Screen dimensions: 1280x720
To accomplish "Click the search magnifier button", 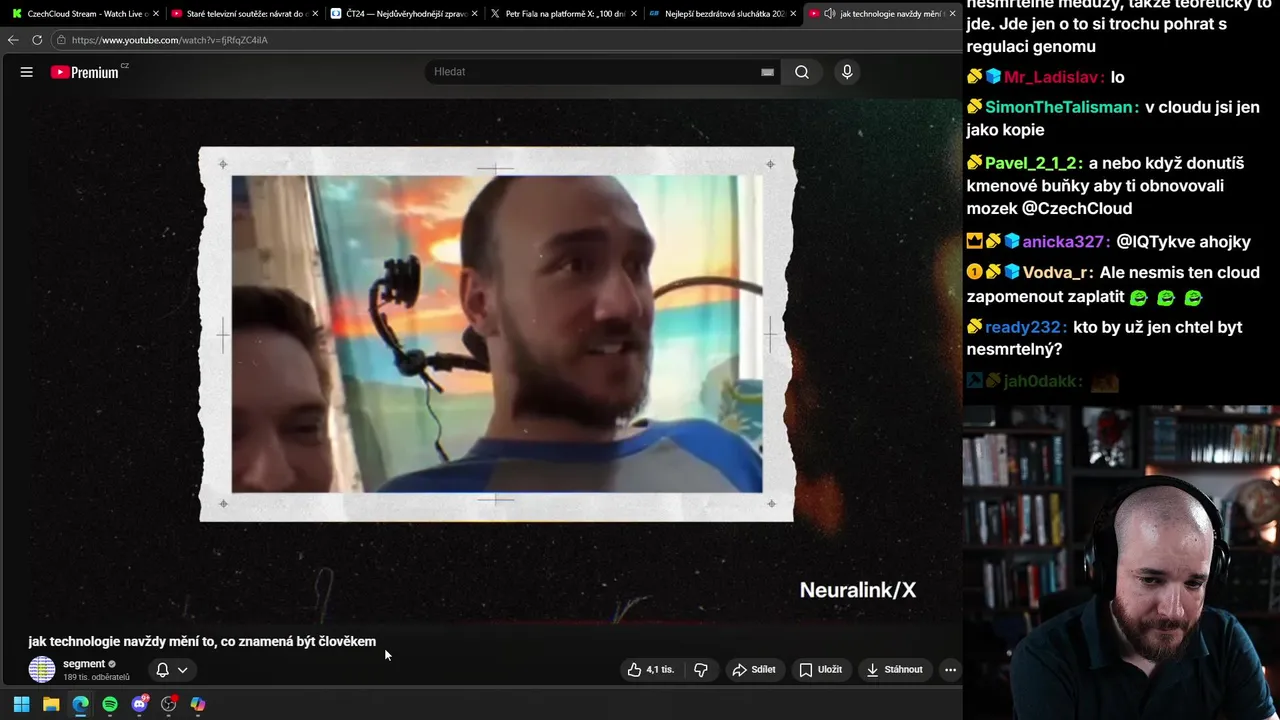I will point(802,72).
